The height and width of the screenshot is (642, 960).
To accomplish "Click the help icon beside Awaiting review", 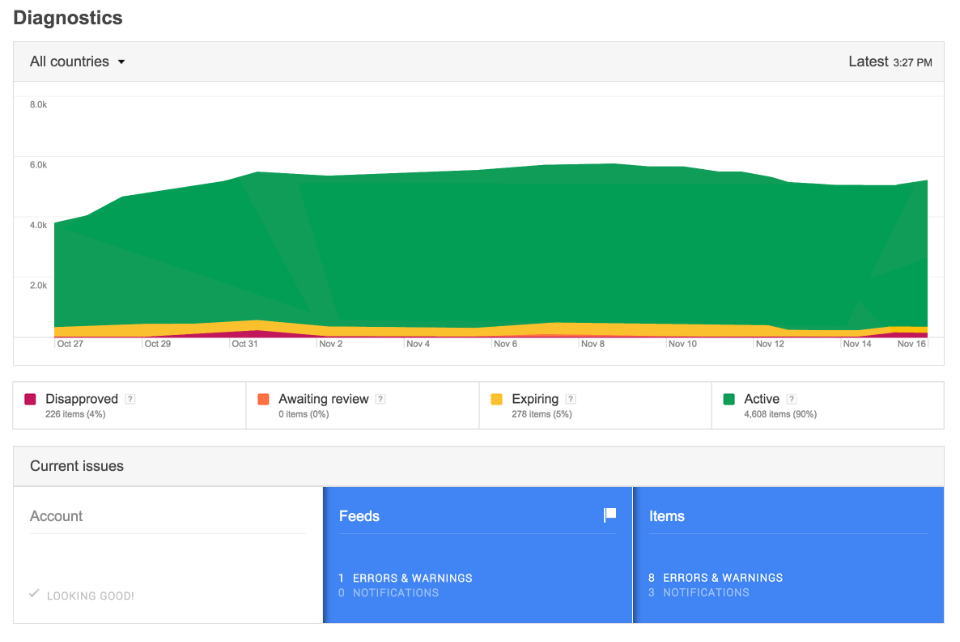I will click(380, 399).
